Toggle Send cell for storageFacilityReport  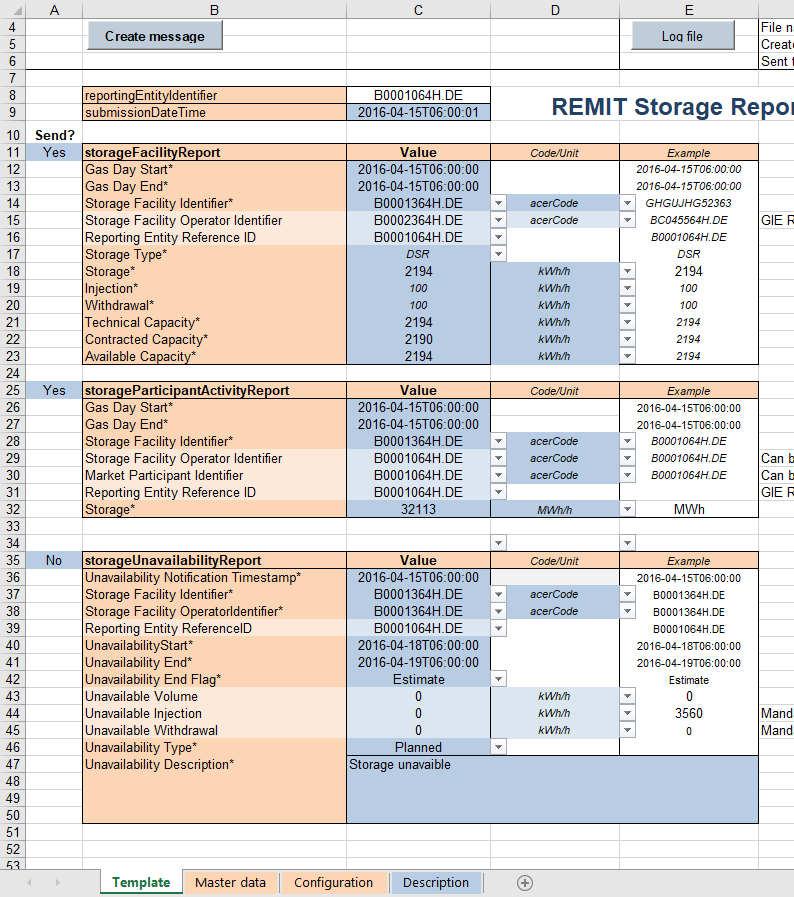(x=52, y=152)
